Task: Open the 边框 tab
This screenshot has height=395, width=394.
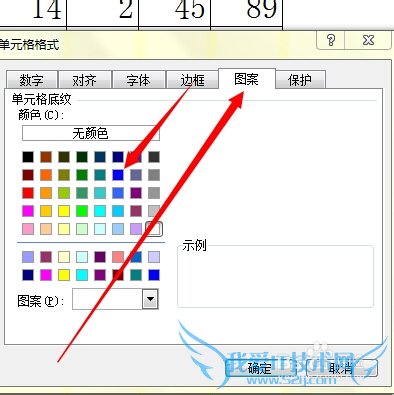Action: pyautogui.click(x=192, y=80)
